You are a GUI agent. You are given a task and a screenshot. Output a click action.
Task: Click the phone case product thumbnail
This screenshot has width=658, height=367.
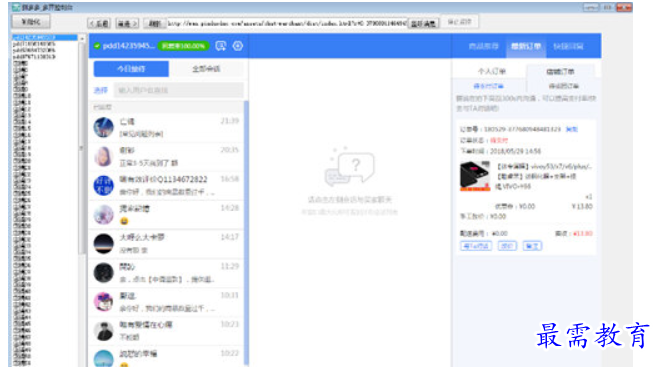pyautogui.click(x=475, y=176)
